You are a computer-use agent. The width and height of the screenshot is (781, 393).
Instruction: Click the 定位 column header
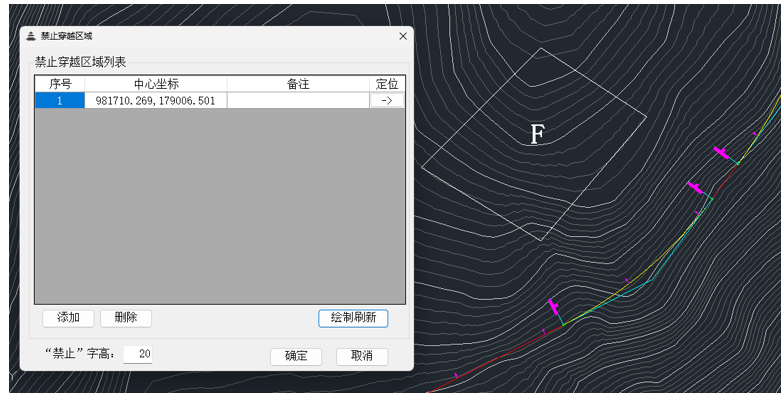[387, 84]
